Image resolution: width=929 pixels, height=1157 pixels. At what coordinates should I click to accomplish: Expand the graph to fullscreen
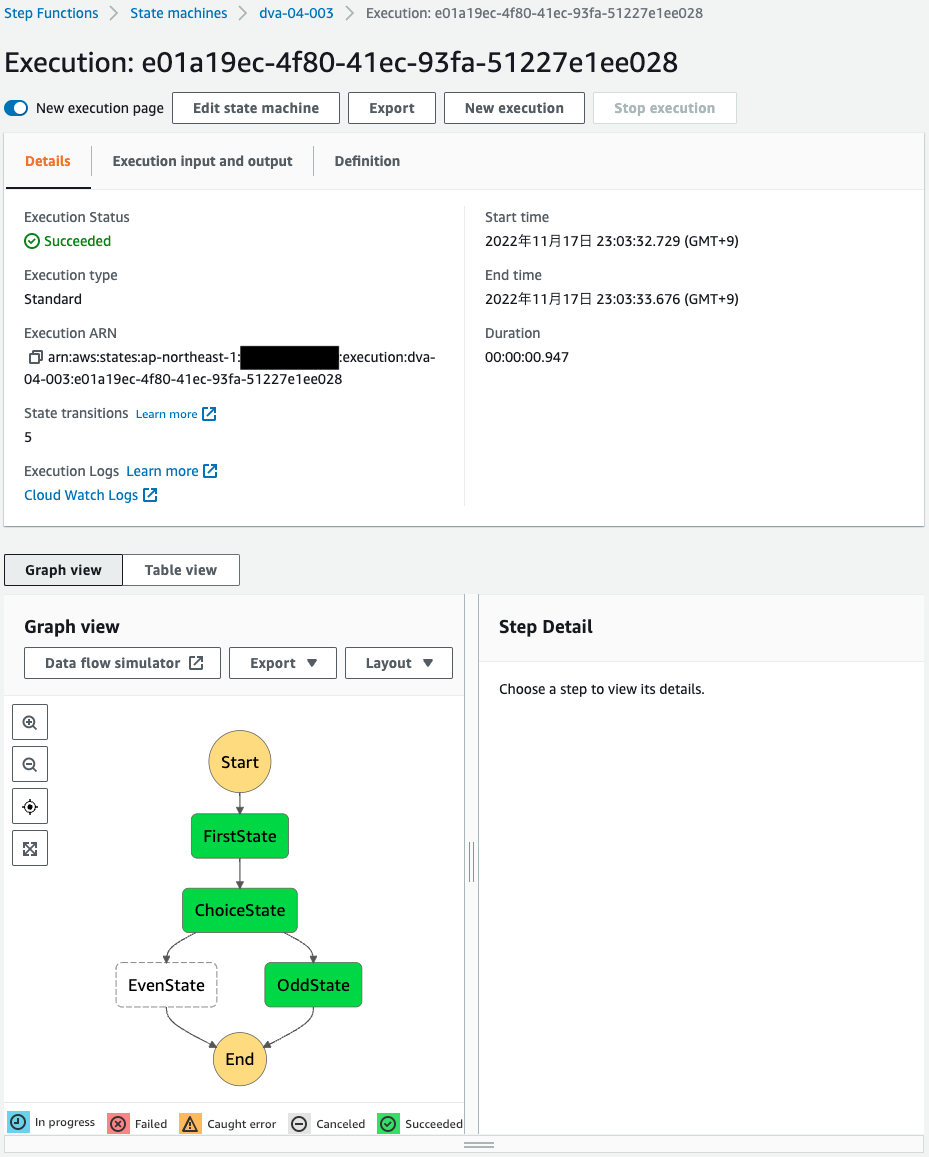tap(29, 847)
